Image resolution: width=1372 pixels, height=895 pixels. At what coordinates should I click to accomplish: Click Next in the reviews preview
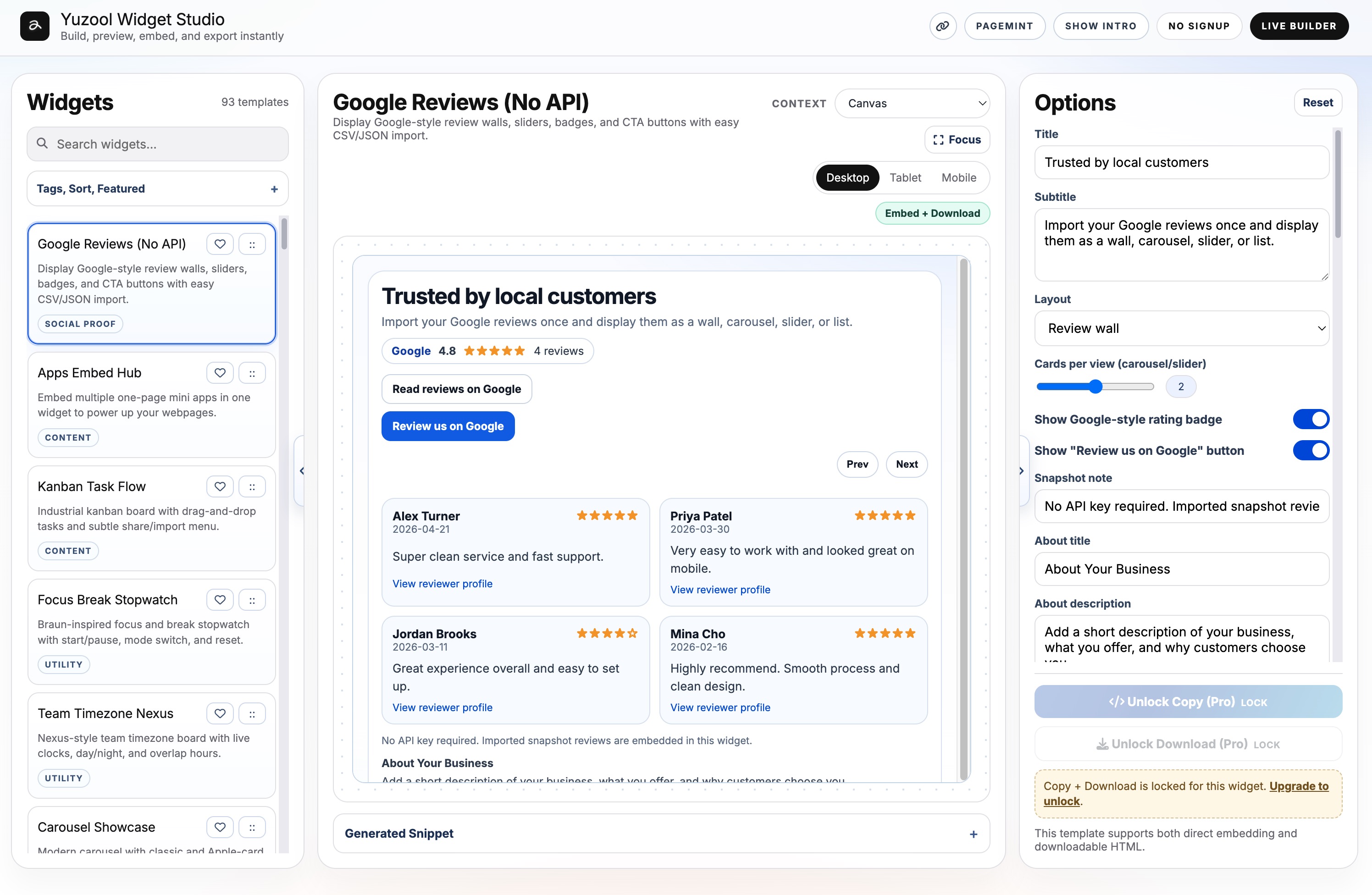coord(906,464)
